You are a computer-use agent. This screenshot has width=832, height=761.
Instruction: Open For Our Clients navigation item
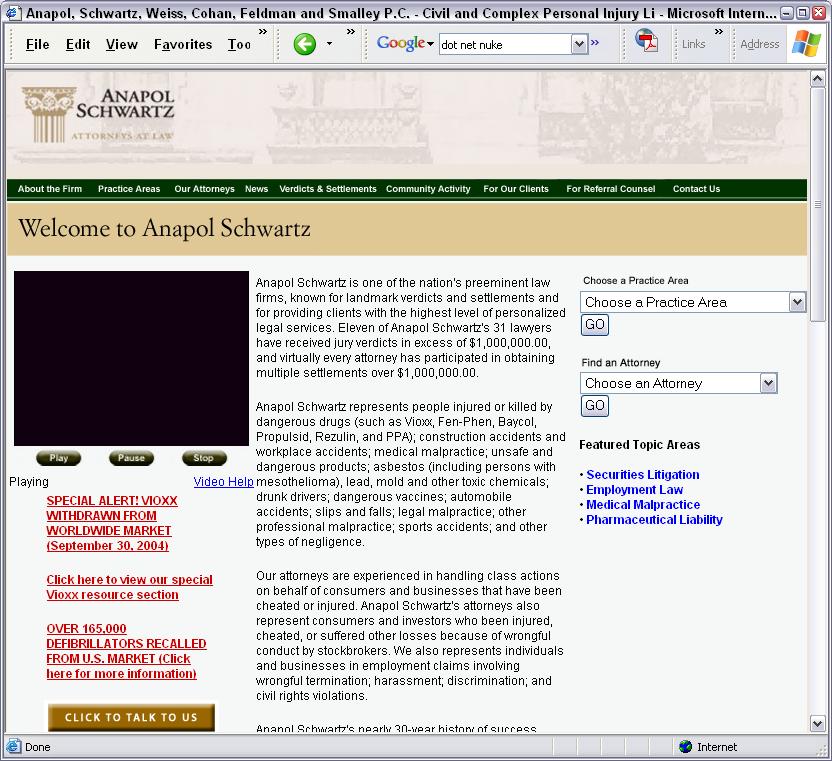click(x=516, y=189)
